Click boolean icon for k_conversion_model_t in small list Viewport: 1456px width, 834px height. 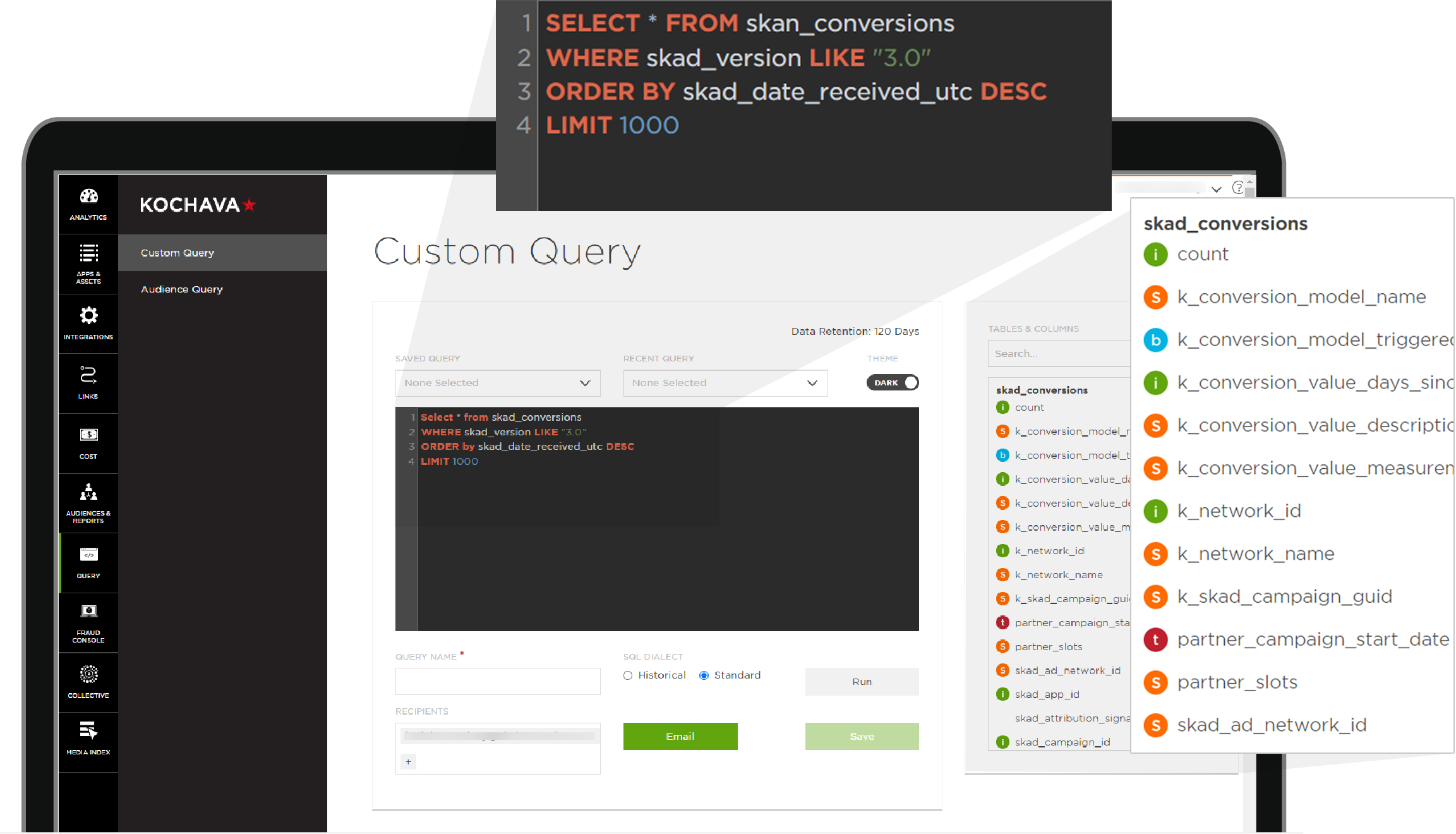1002,455
